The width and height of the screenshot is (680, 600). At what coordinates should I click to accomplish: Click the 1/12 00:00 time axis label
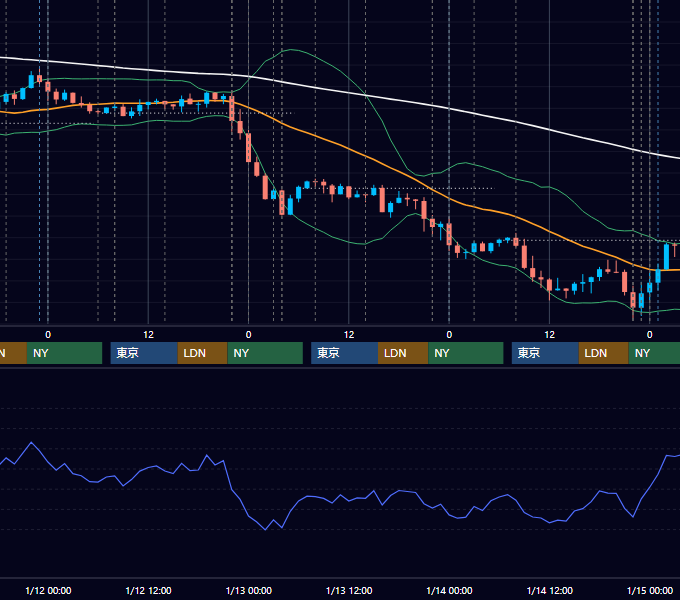click(48, 590)
